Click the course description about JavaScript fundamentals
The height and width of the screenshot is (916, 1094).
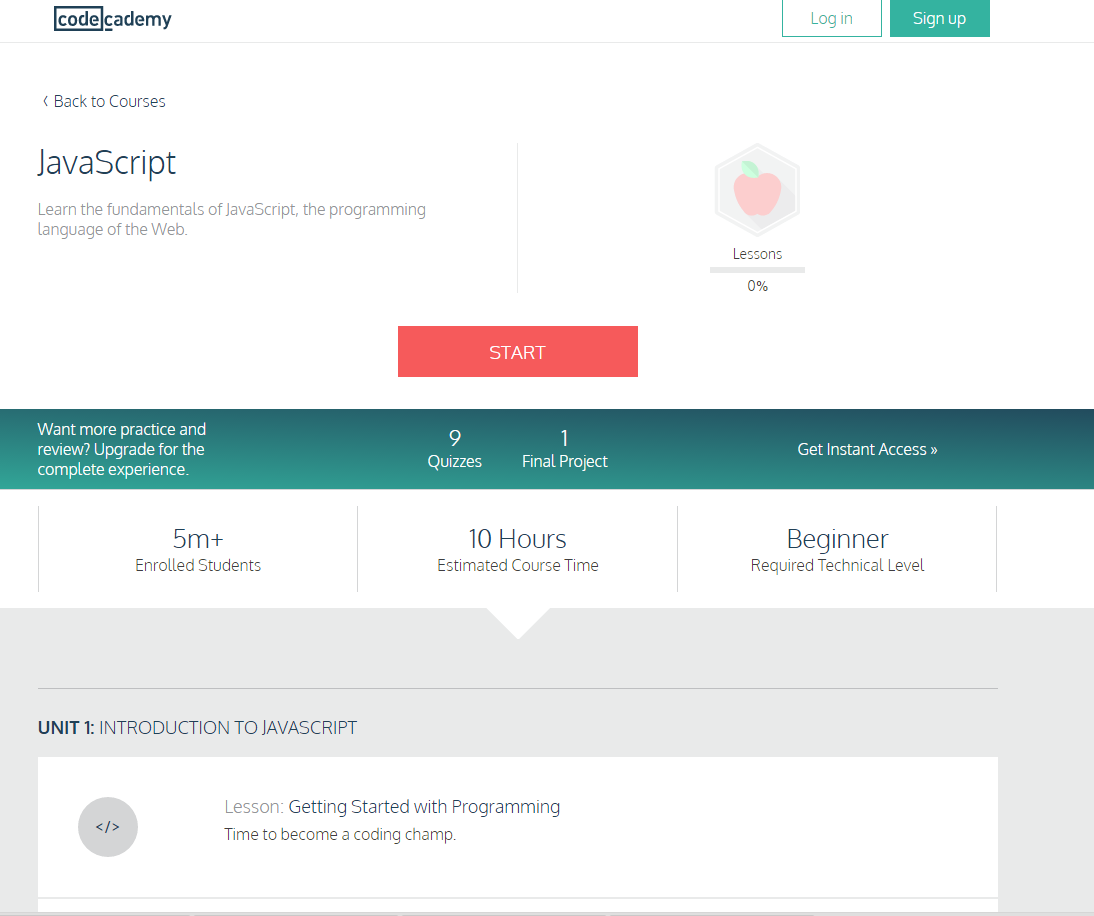(x=232, y=219)
